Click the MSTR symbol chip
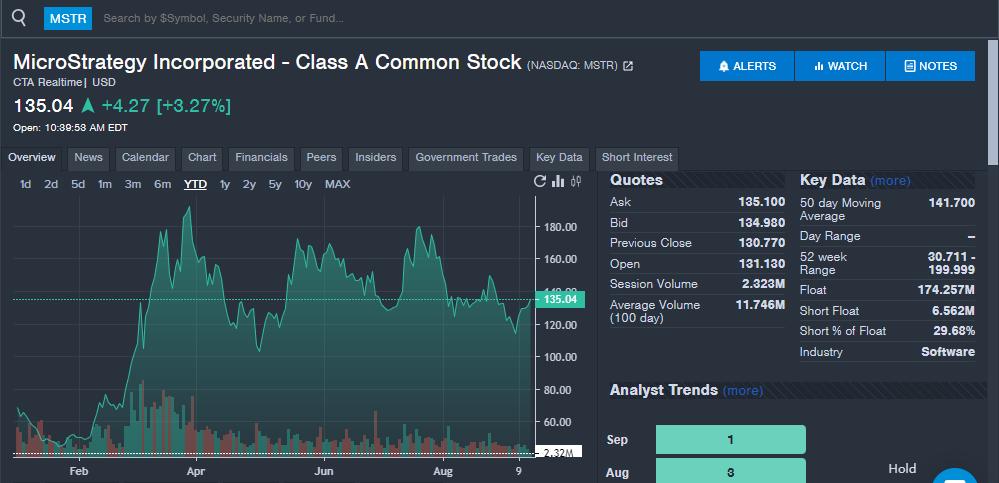999x483 pixels. tap(68, 18)
